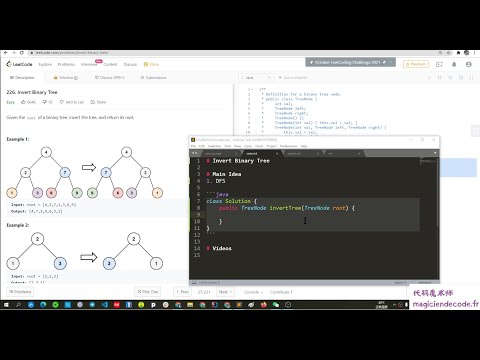Image resolution: width=480 pixels, height=360 pixels.
Task: Click the Premium button
Action: 416,64
